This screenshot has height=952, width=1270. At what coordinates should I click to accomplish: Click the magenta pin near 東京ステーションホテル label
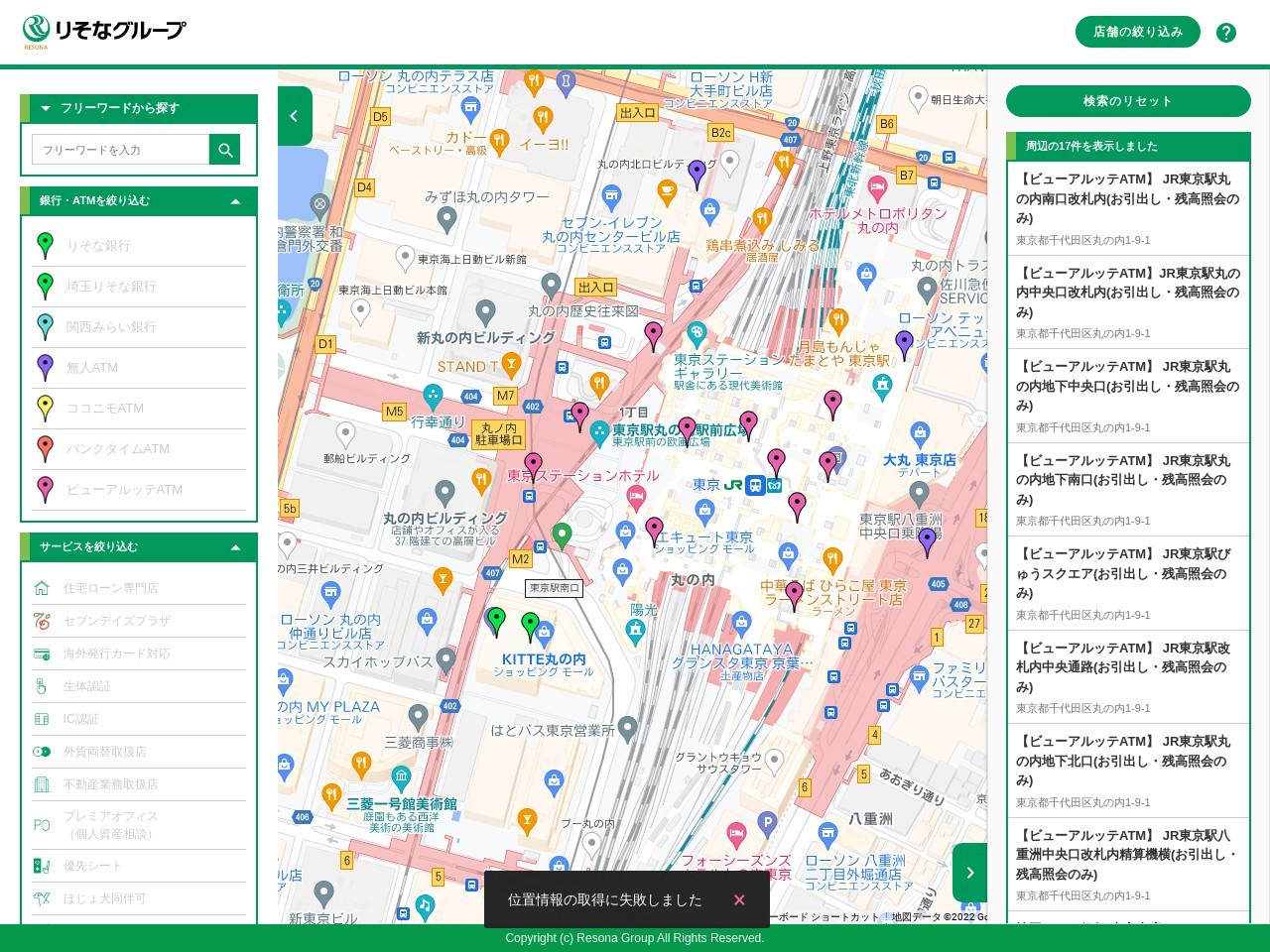pyautogui.click(x=533, y=466)
